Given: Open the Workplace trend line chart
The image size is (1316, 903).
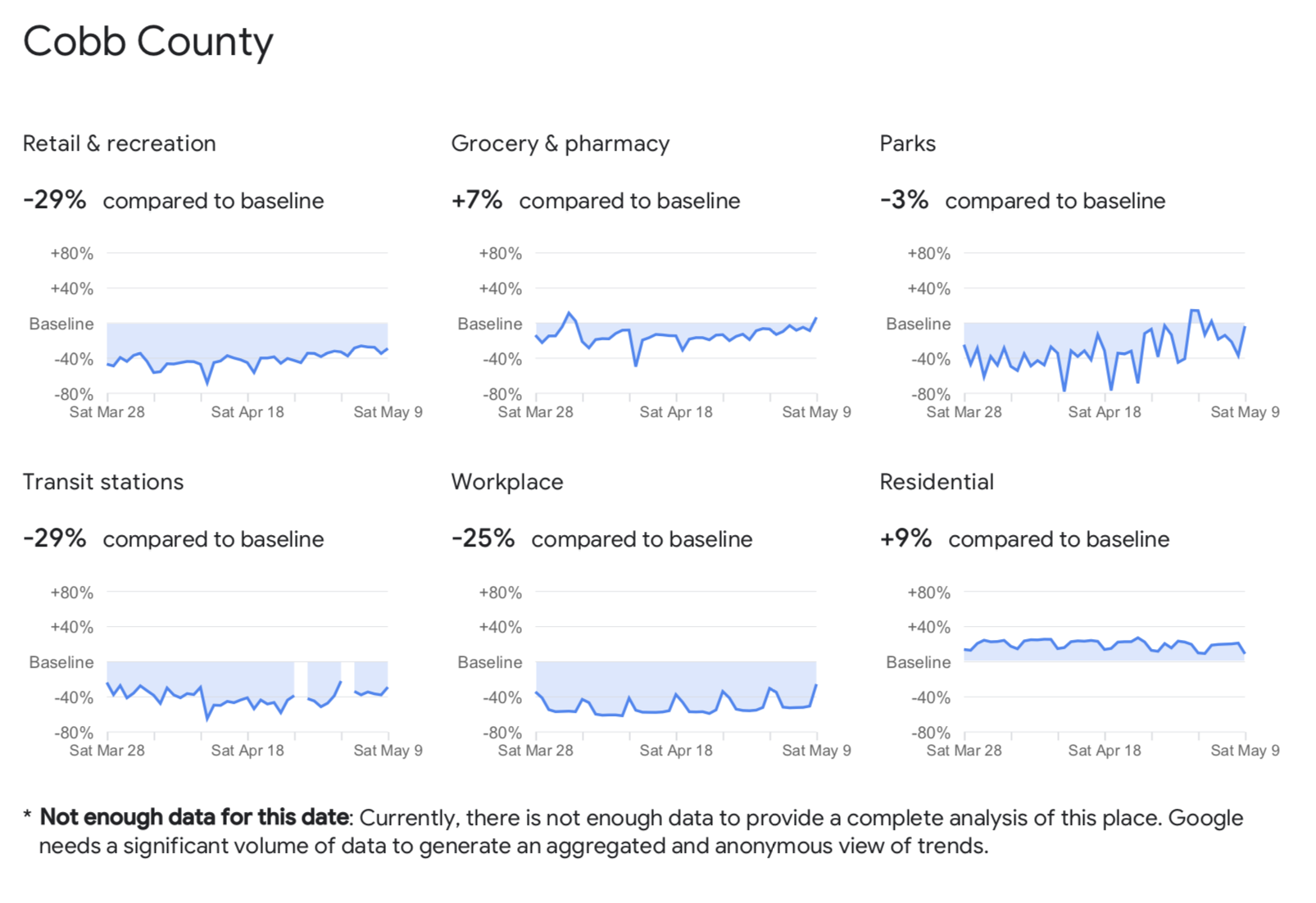Looking at the screenshot, I should [x=675, y=688].
